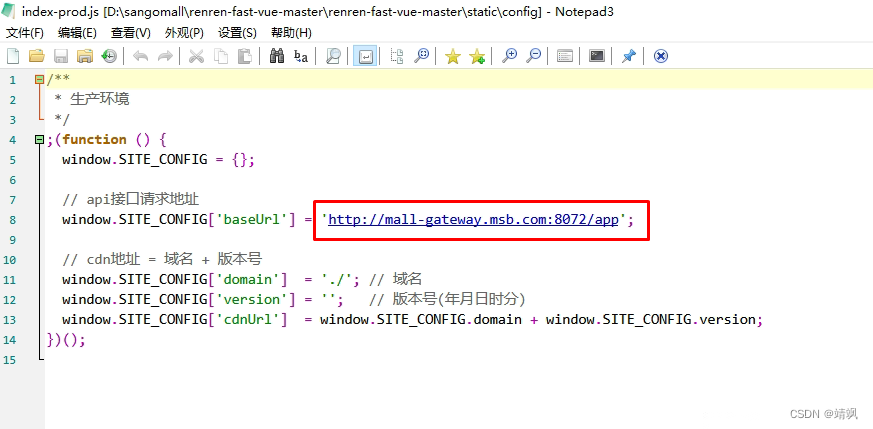Click window.SITE_CONFIG.version on line 13
The height and width of the screenshot is (429, 873).
[x=650, y=319]
